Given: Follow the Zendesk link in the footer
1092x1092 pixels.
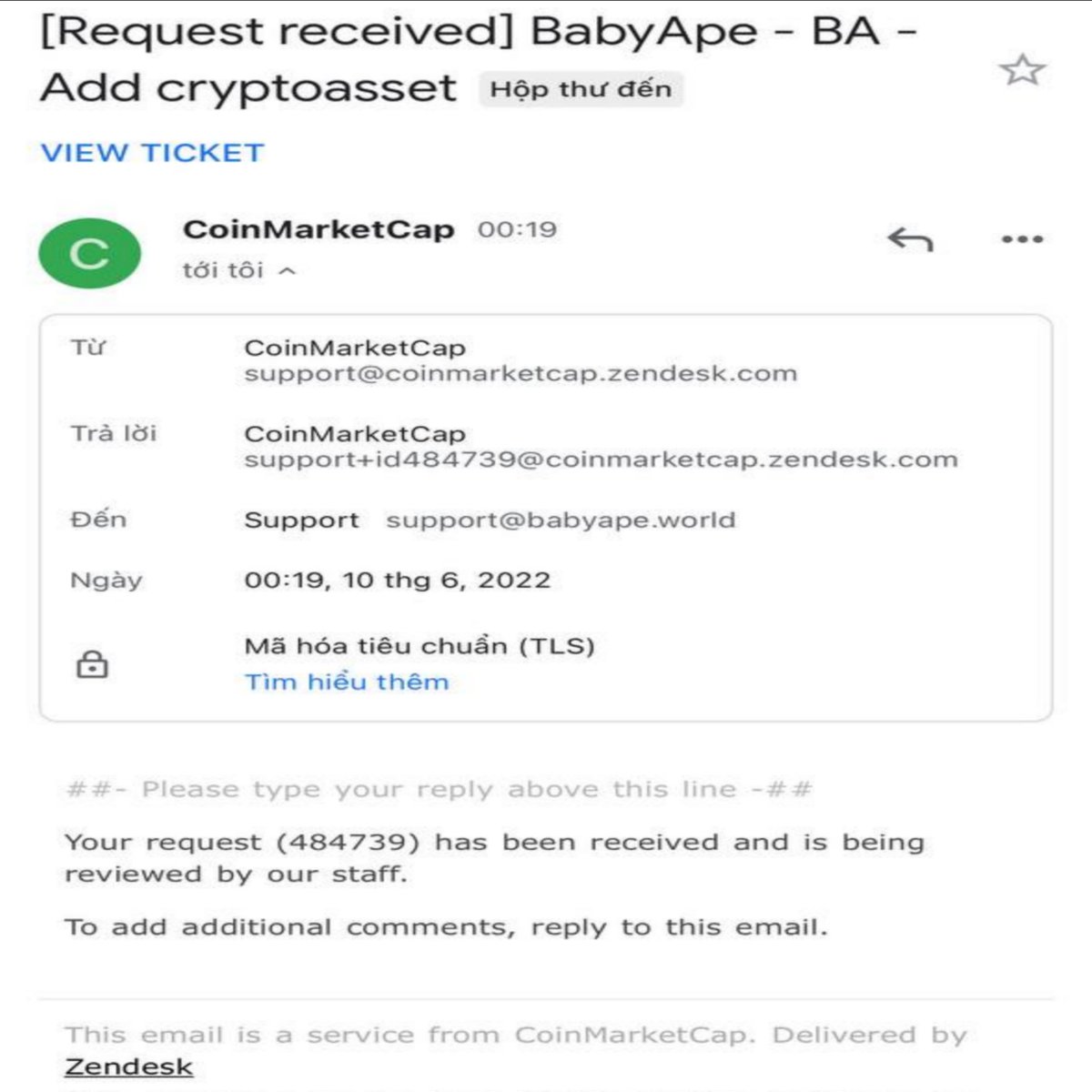Looking at the screenshot, I should pos(129,1067).
